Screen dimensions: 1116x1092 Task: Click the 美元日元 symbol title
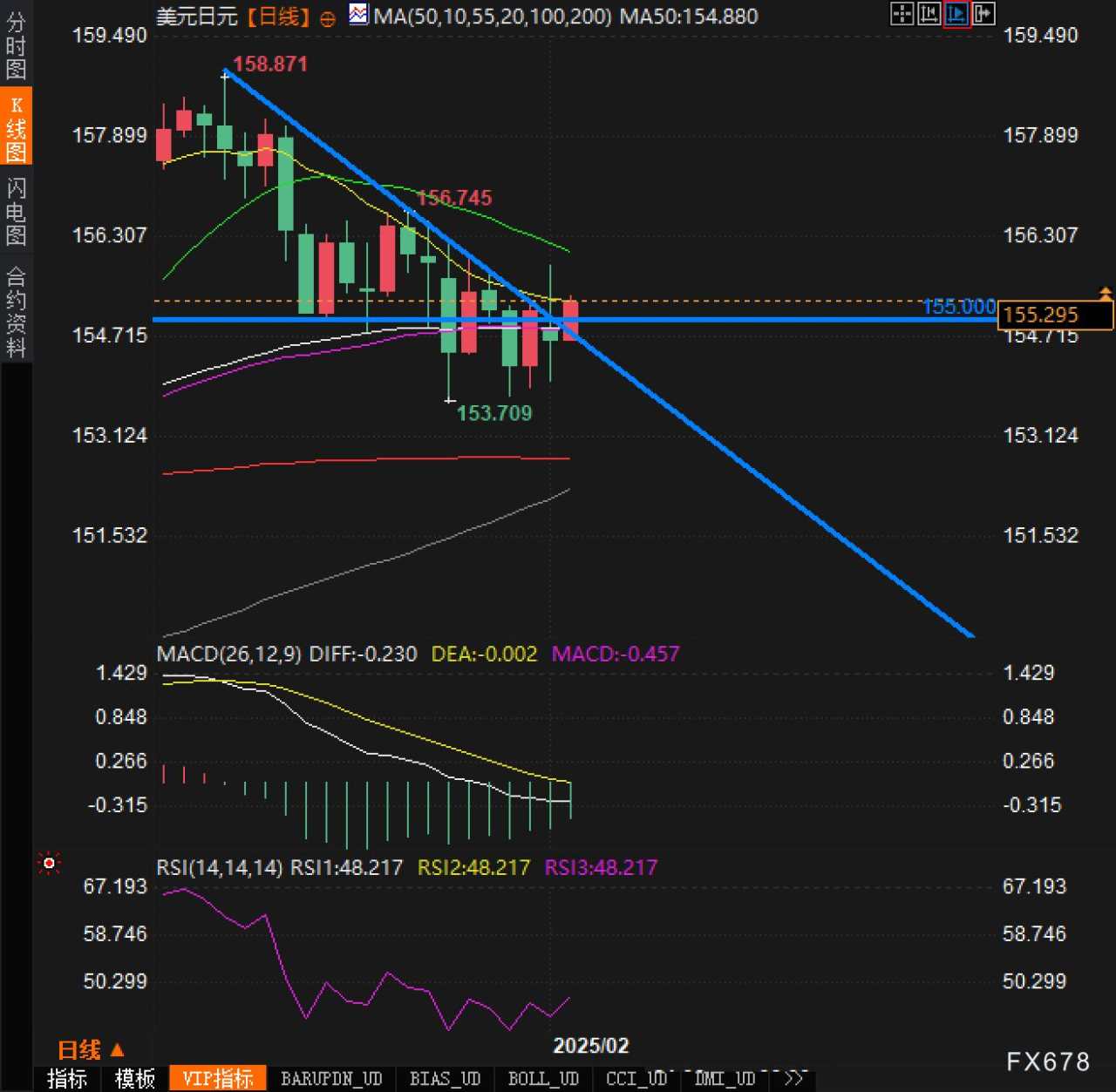coord(196,17)
